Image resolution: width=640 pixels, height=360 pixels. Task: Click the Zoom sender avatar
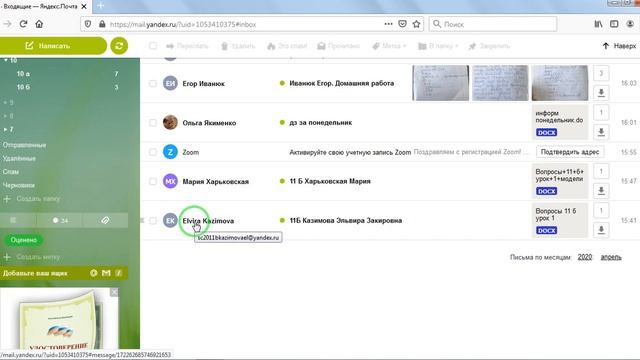point(170,152)
